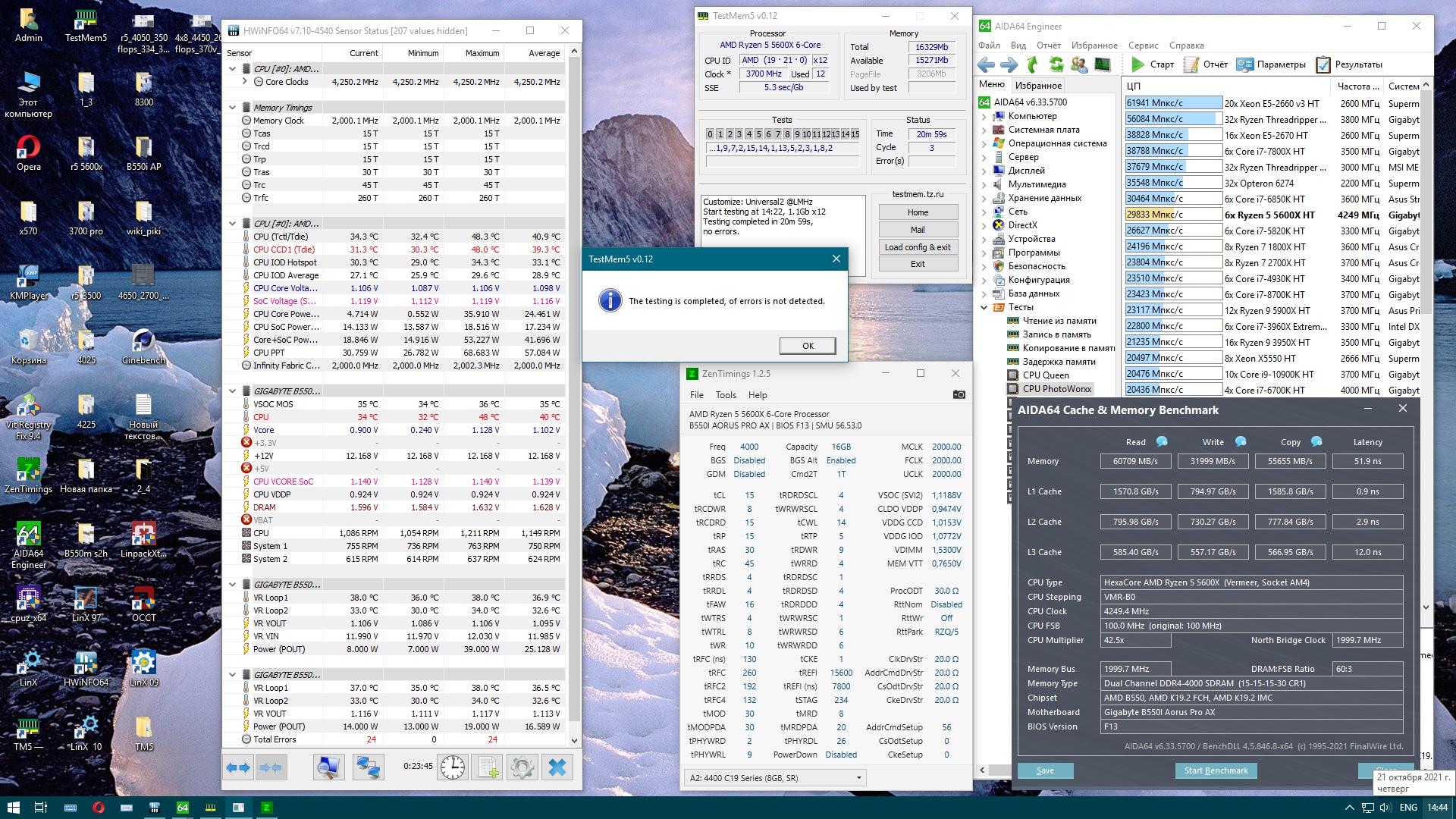Click info icon next to Read
Screen dimensions: 1456x819
[x=1161, y=441]
